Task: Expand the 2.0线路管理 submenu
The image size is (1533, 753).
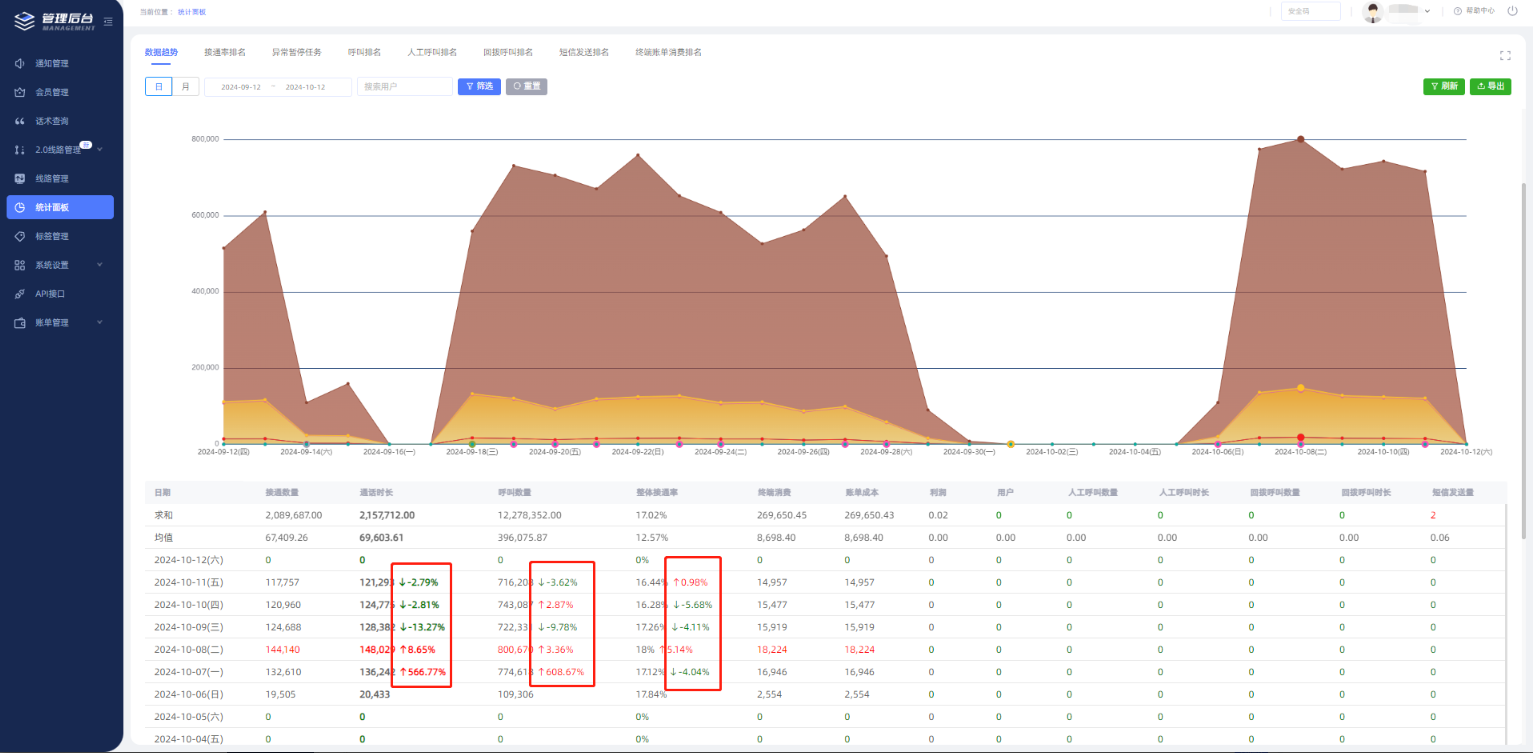Action: (x=100, y=150)
